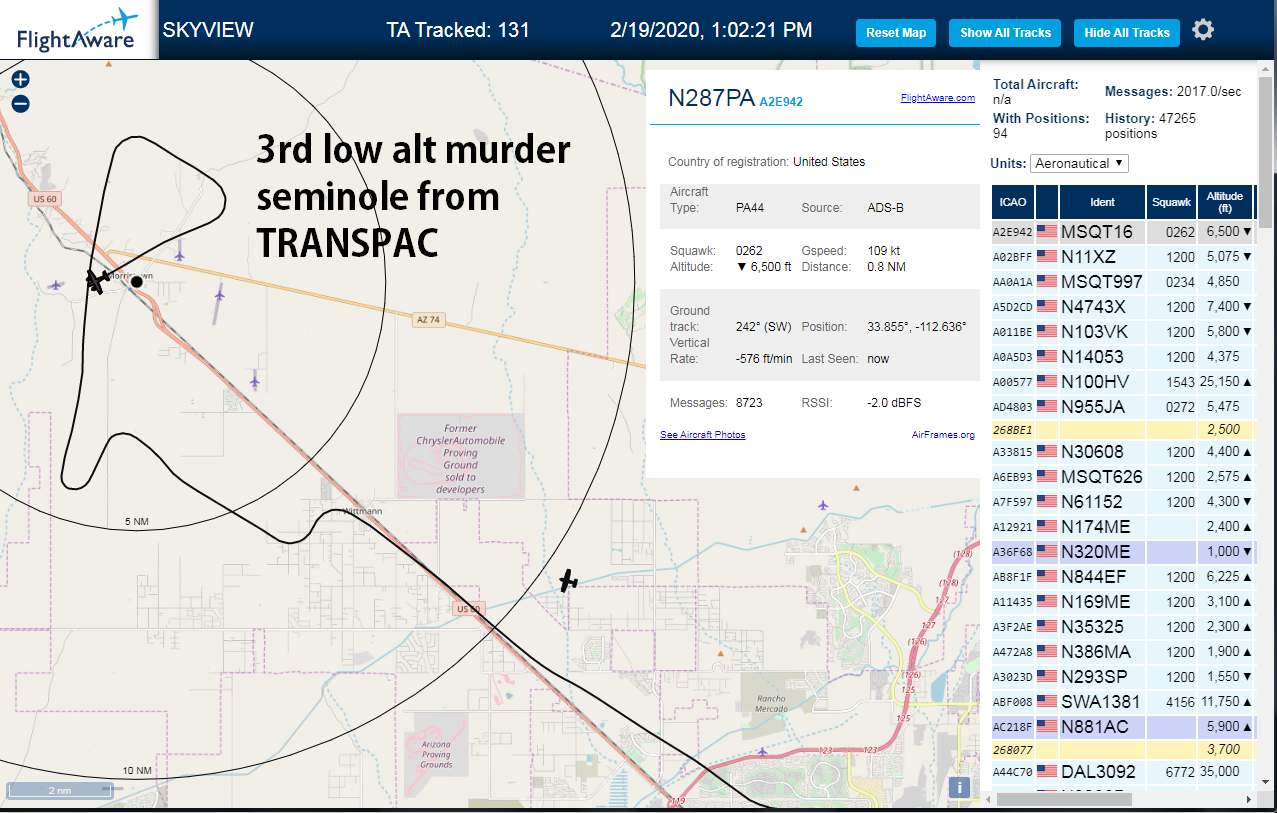Select N955JA aircraft row
The width and height of the screenshot is (1277, 813).
point(1122,407)
